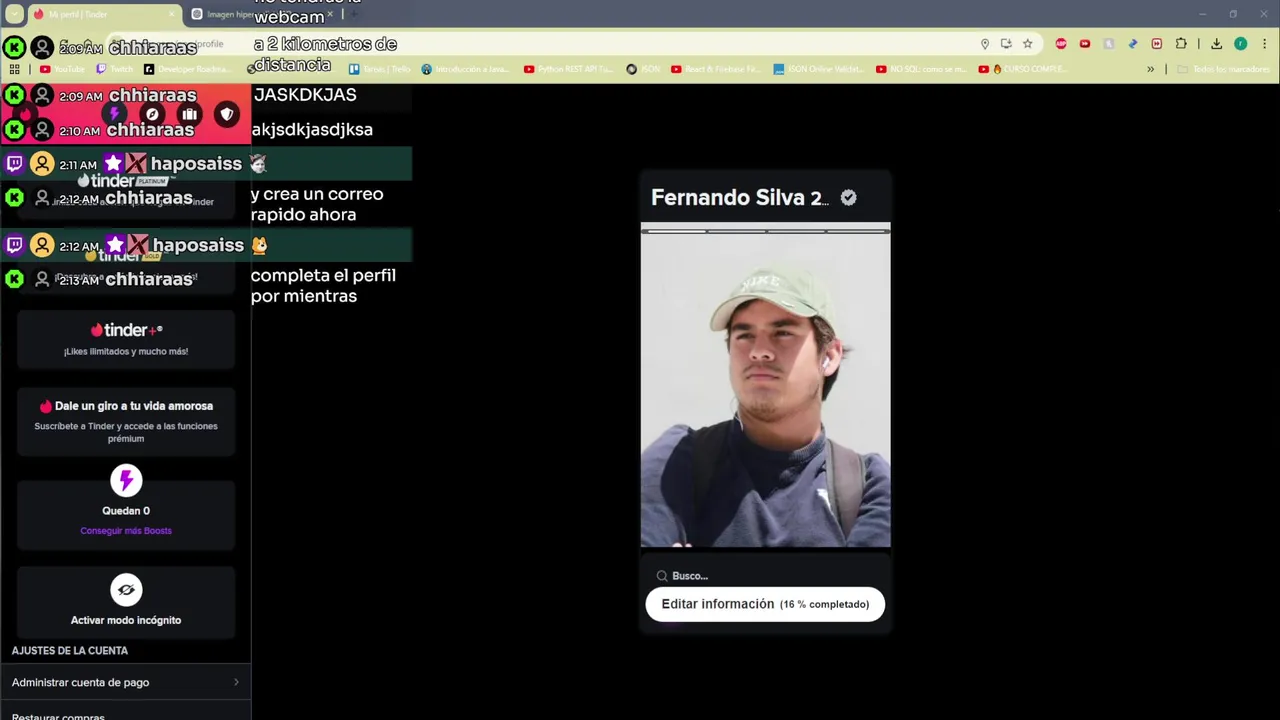Switch to the Imagen hiper tab
The image size is (1280, 720).
(x=262, y=14)
